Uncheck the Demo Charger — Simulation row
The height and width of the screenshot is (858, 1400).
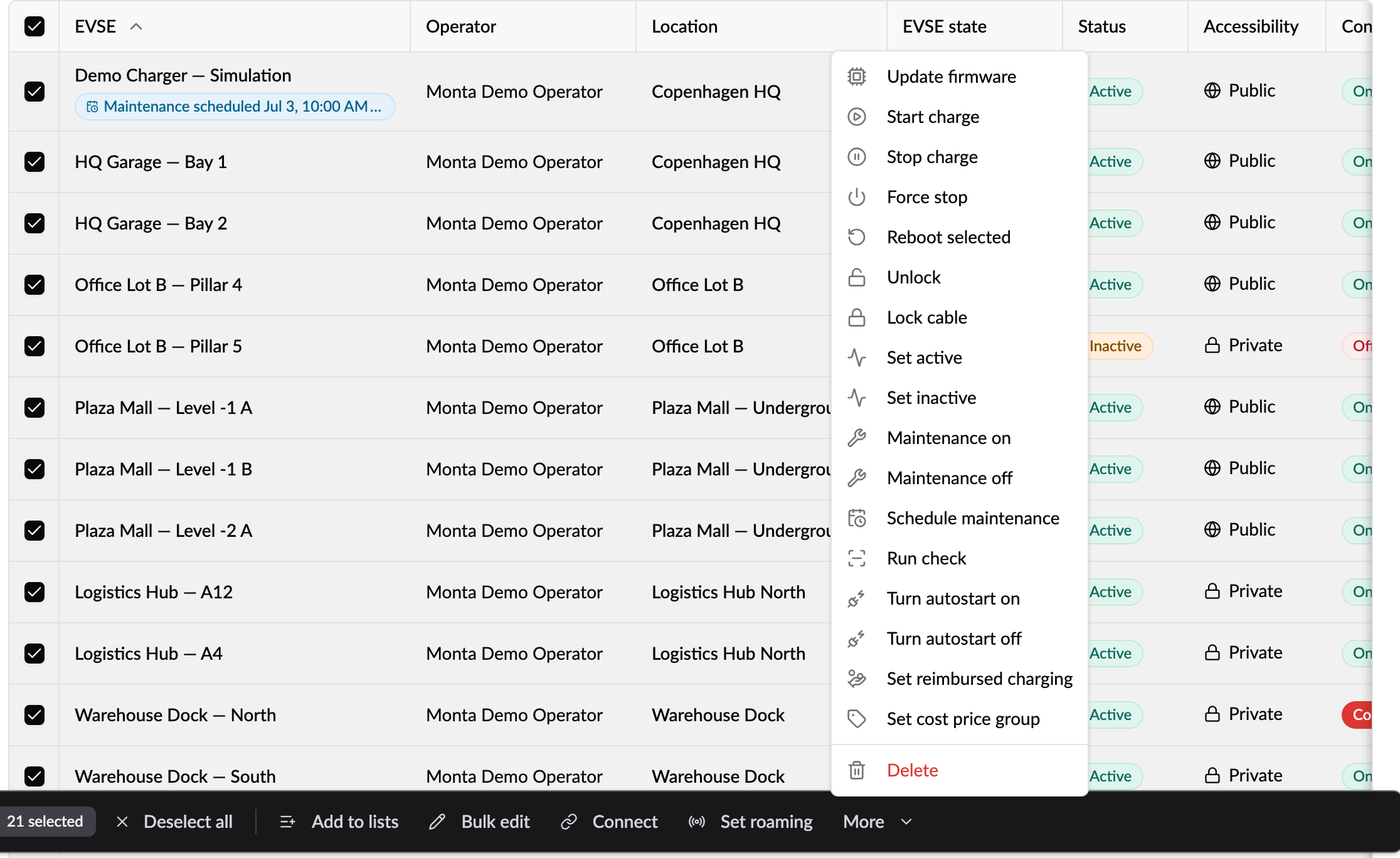click(x=34, y=92)
